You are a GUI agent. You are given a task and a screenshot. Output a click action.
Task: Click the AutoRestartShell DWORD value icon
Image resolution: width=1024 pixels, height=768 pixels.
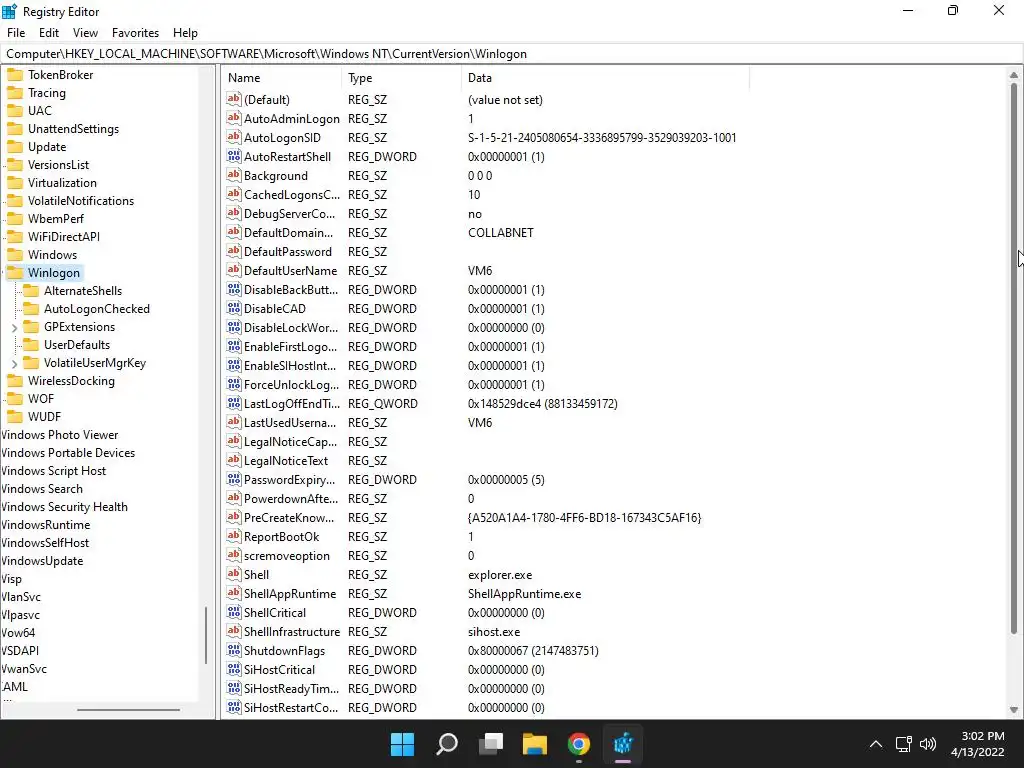pyautogui.click(x=233, y=156)
